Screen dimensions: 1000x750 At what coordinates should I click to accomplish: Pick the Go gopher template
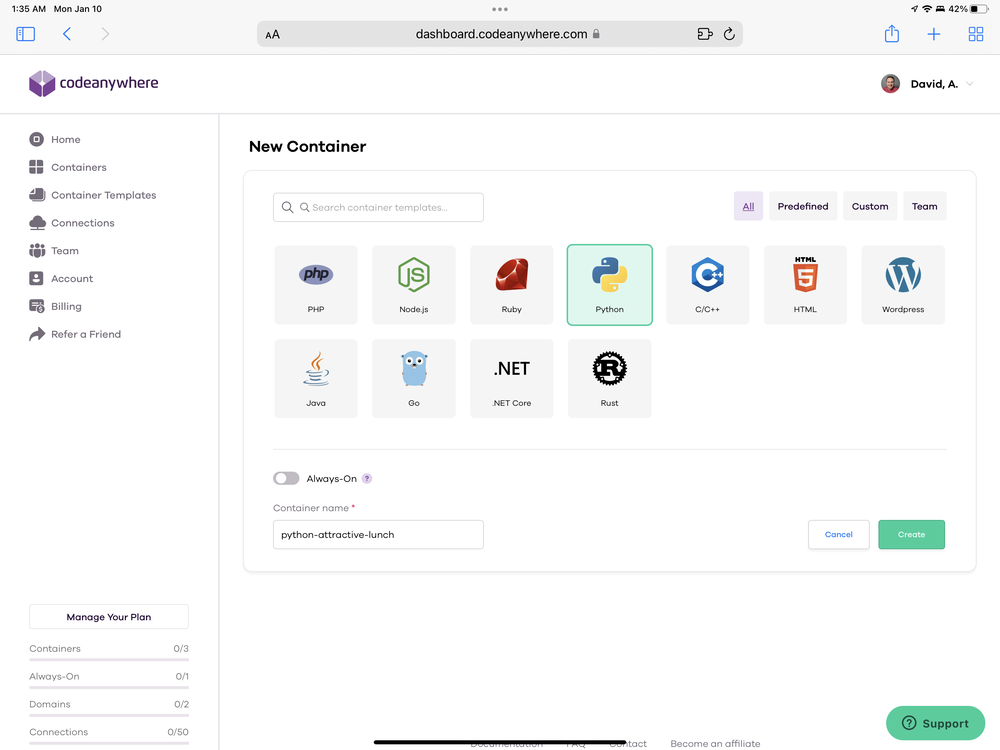(x=414, y=378)
